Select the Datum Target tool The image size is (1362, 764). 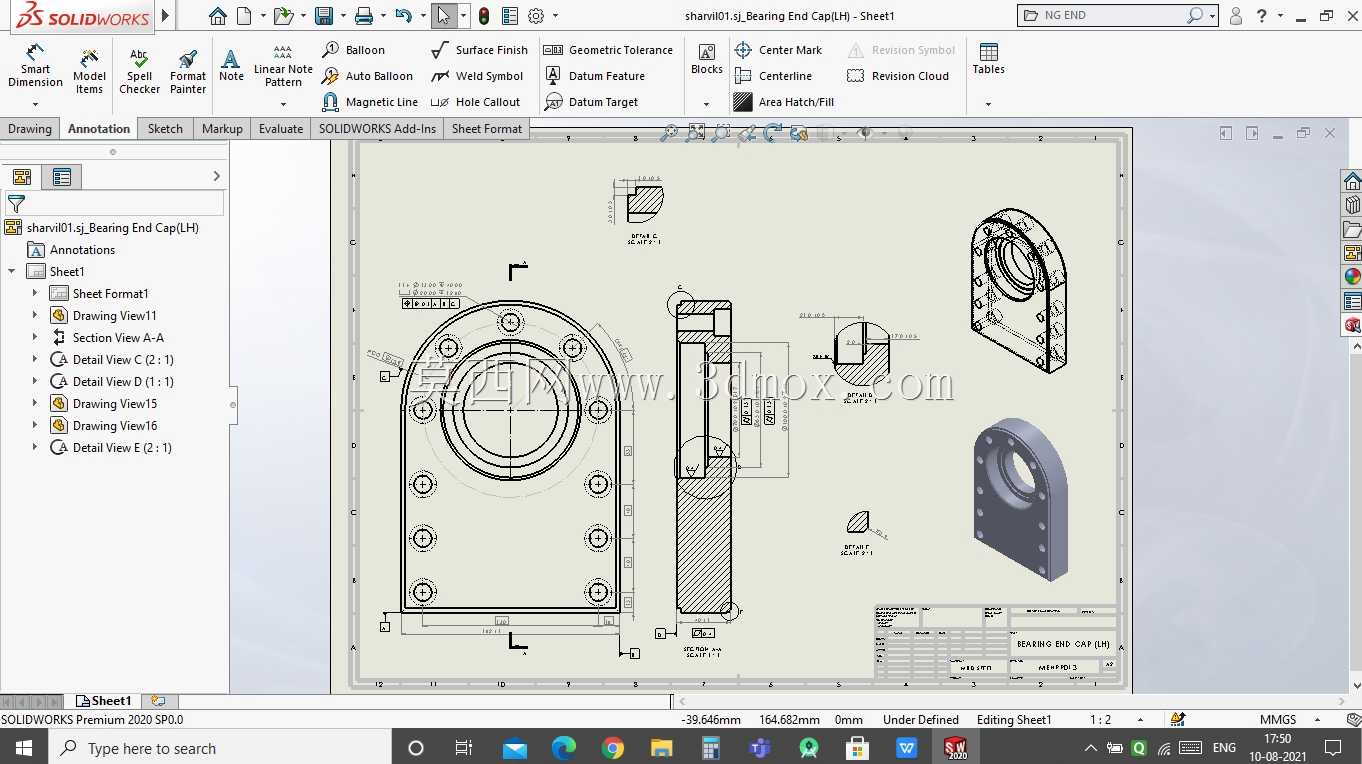(x=591, y=102)
